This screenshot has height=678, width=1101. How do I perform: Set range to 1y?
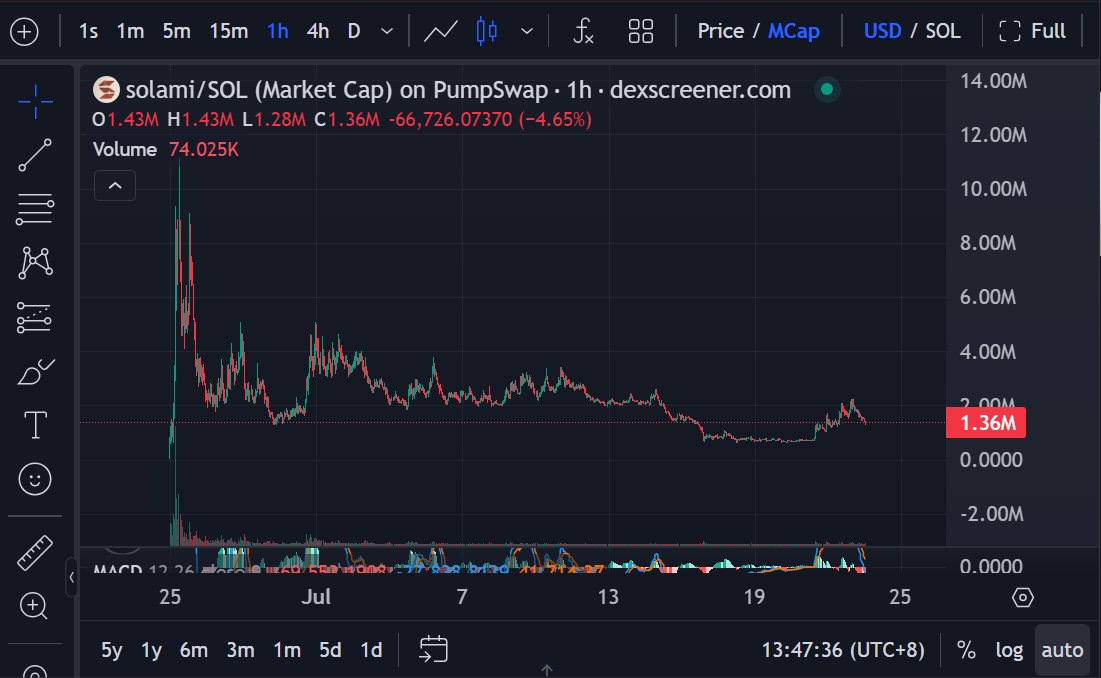[152, 650]
